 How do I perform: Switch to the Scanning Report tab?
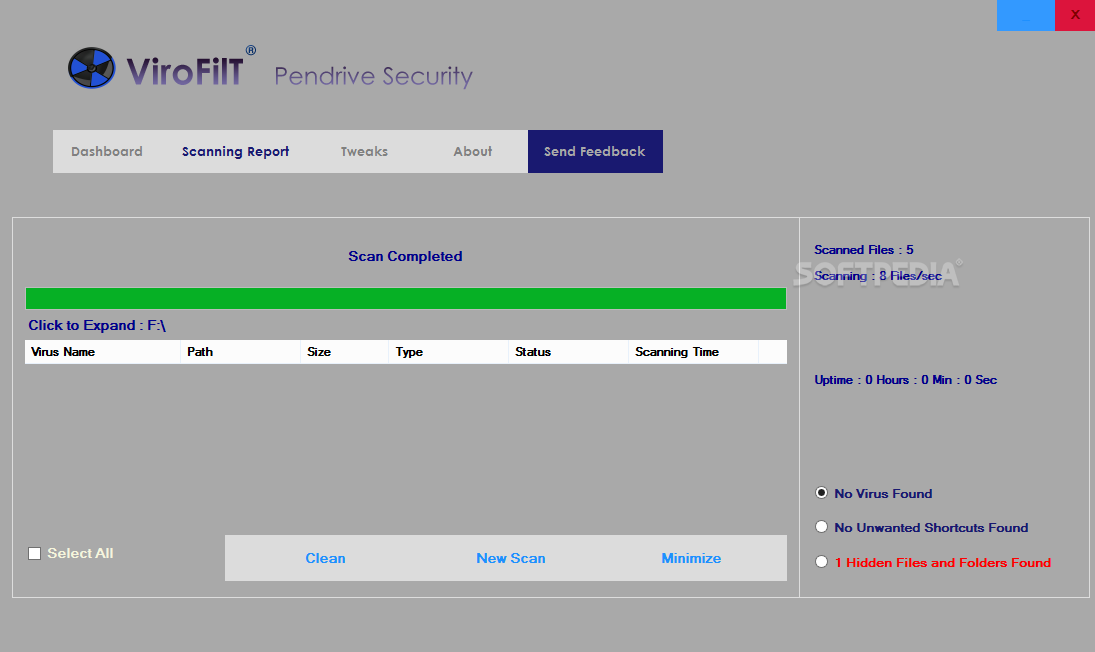coord(235,151)
